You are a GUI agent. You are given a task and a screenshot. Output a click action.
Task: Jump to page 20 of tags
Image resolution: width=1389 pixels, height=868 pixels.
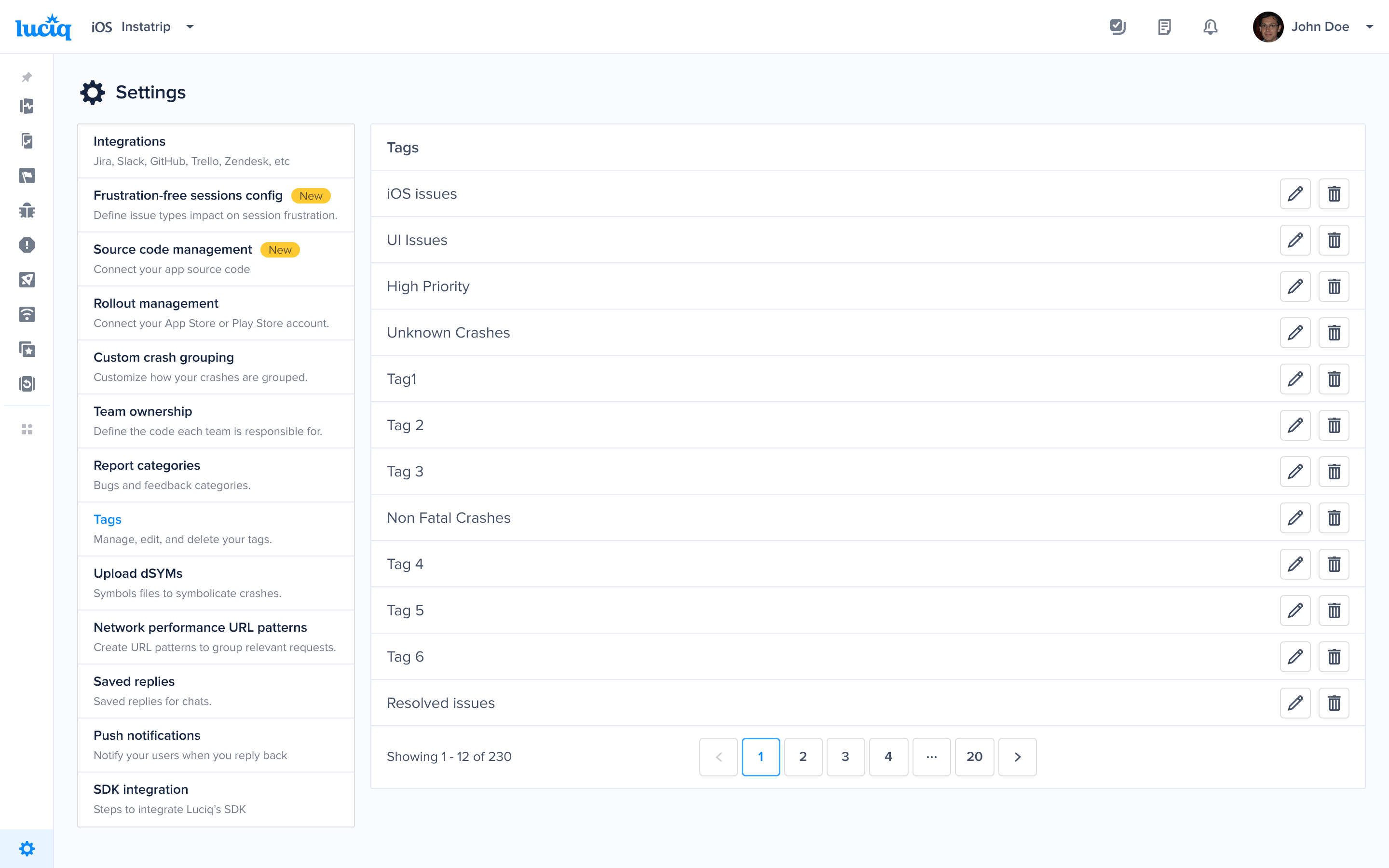pos(974,757)
